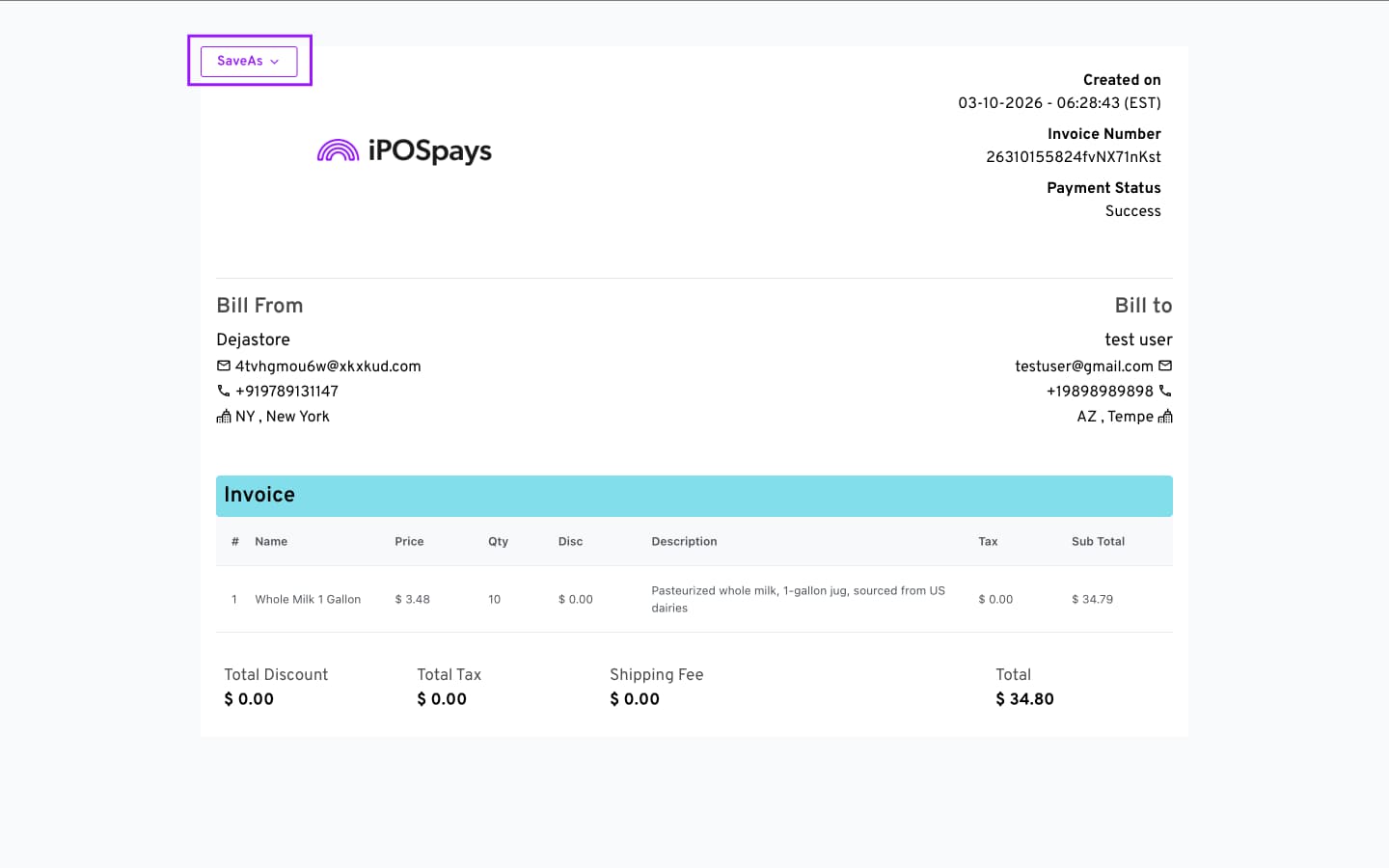The width and height of the screenshot is (1389, 868).
Task: Click the building icon beside NY, New York
Action: tap(224, 417)
